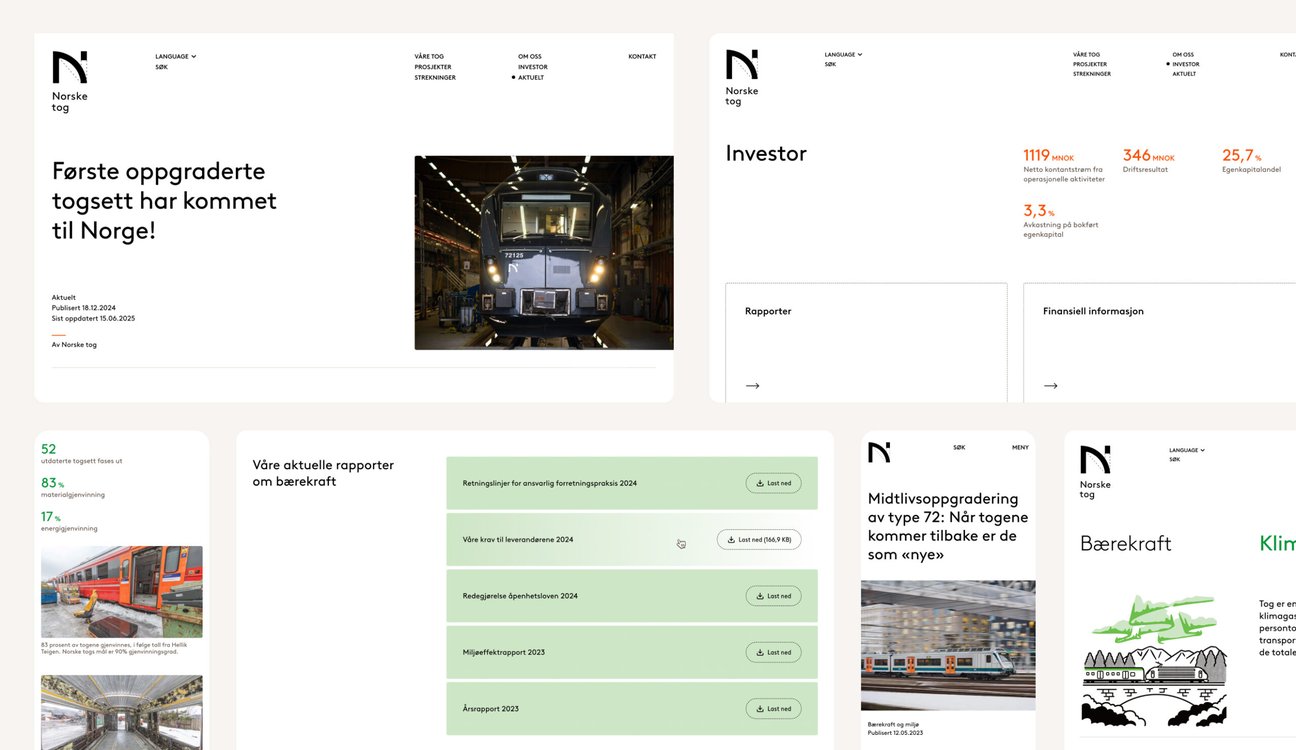This screenshot has width=1296, height=750.
Task: Click the Norske tog logo in the top-left article page
Action: pyautogui.click(x=70, y=81)
